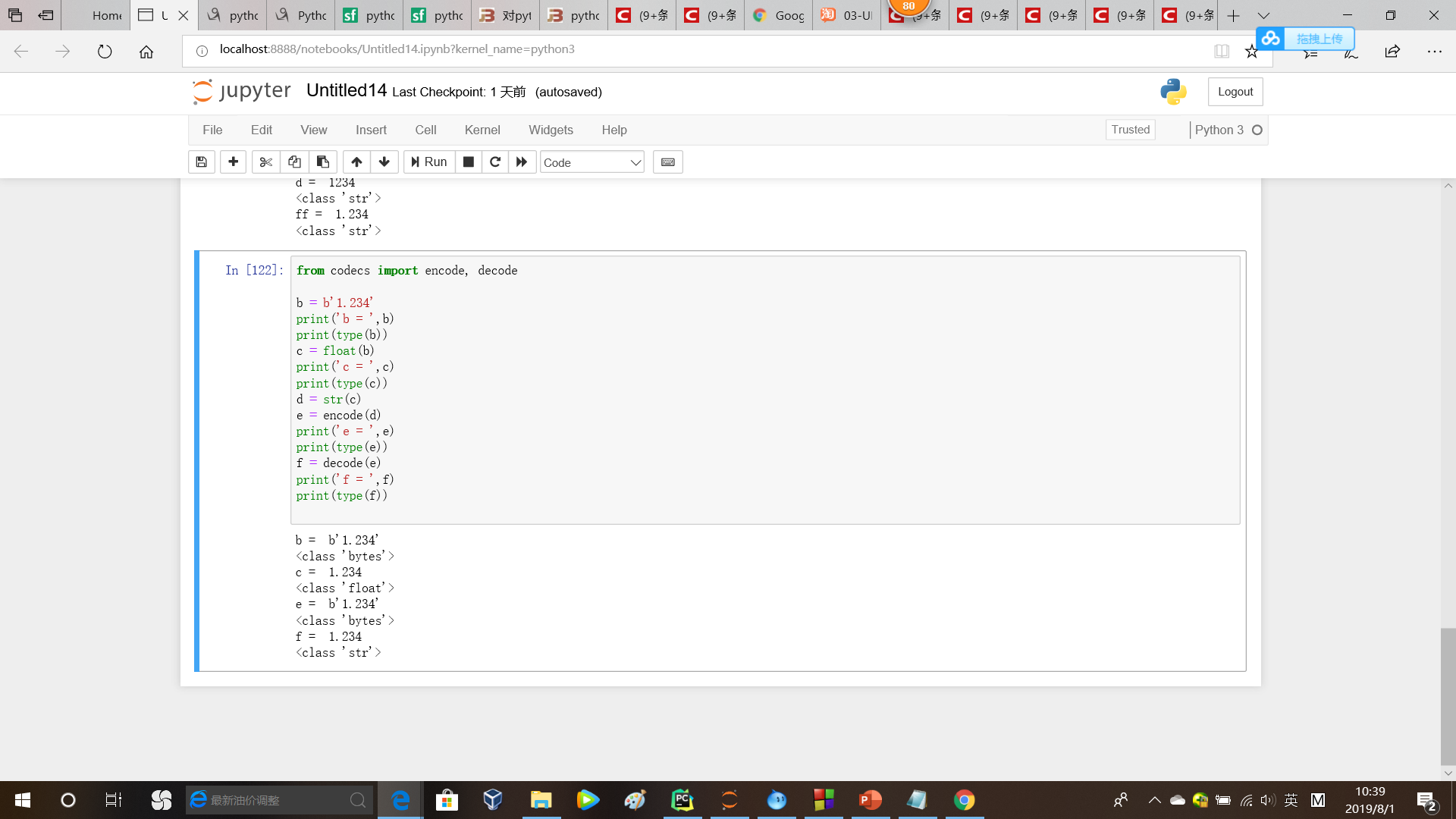
Task: Click the Paste cells below icon
Action: click(x=322, y=162)
